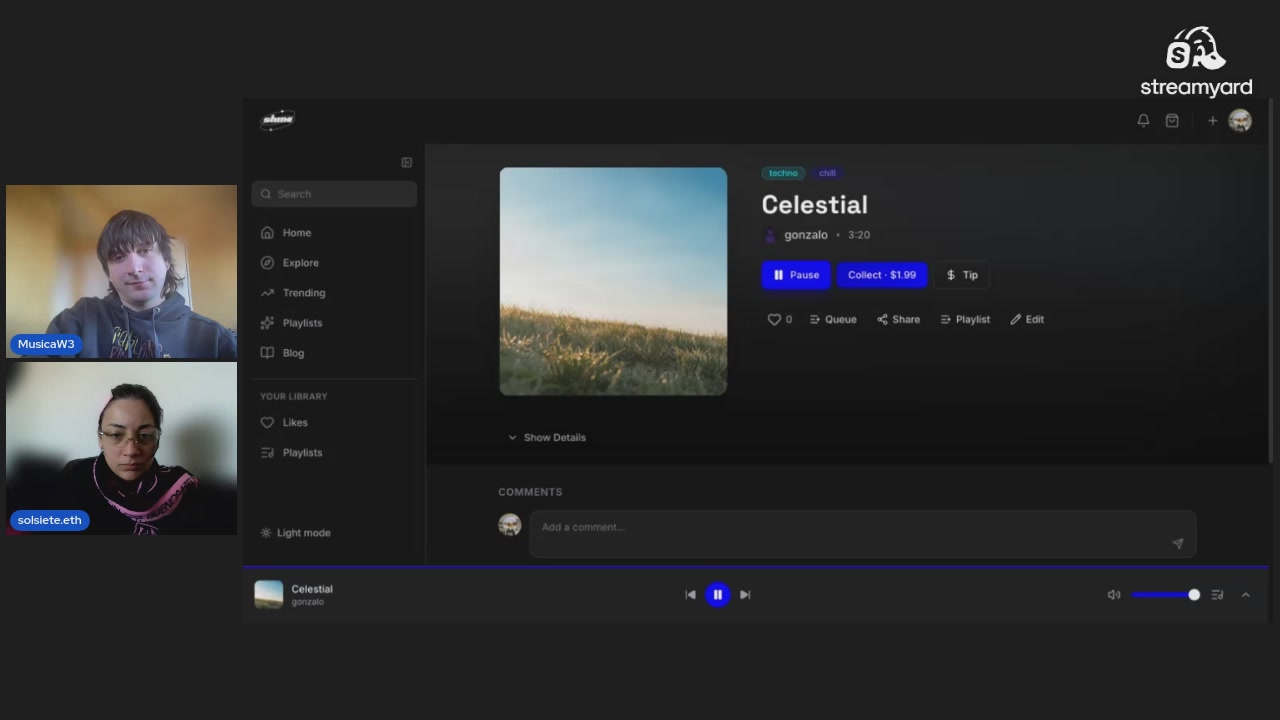Select the chill tag
The width and height of the screenshot is (1280, 720).
tap(827, 173)
